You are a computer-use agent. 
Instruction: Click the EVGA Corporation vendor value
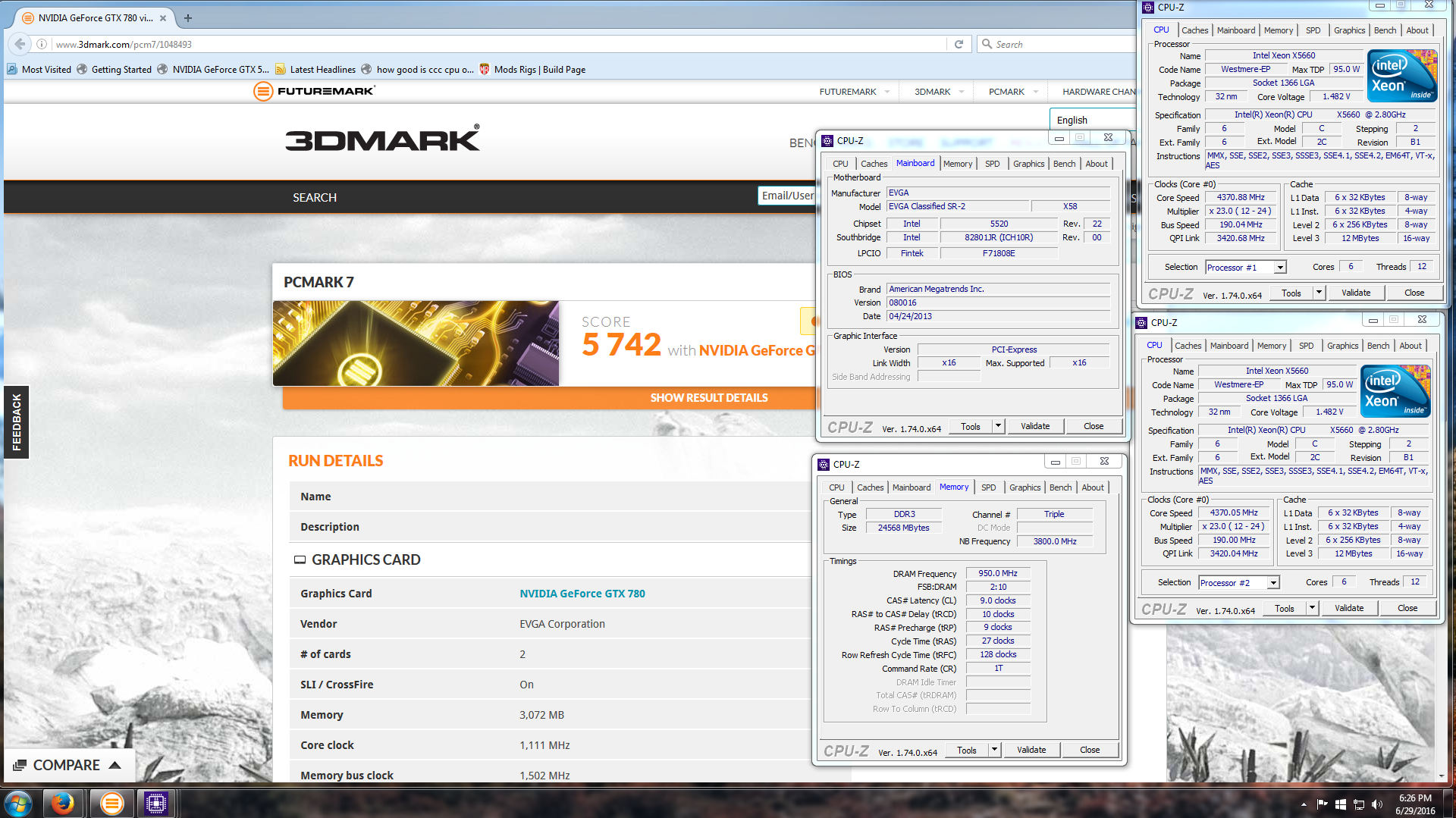[562, 624]
